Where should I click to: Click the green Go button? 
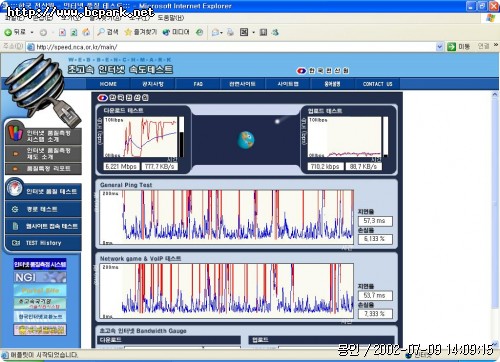point(451,47)
